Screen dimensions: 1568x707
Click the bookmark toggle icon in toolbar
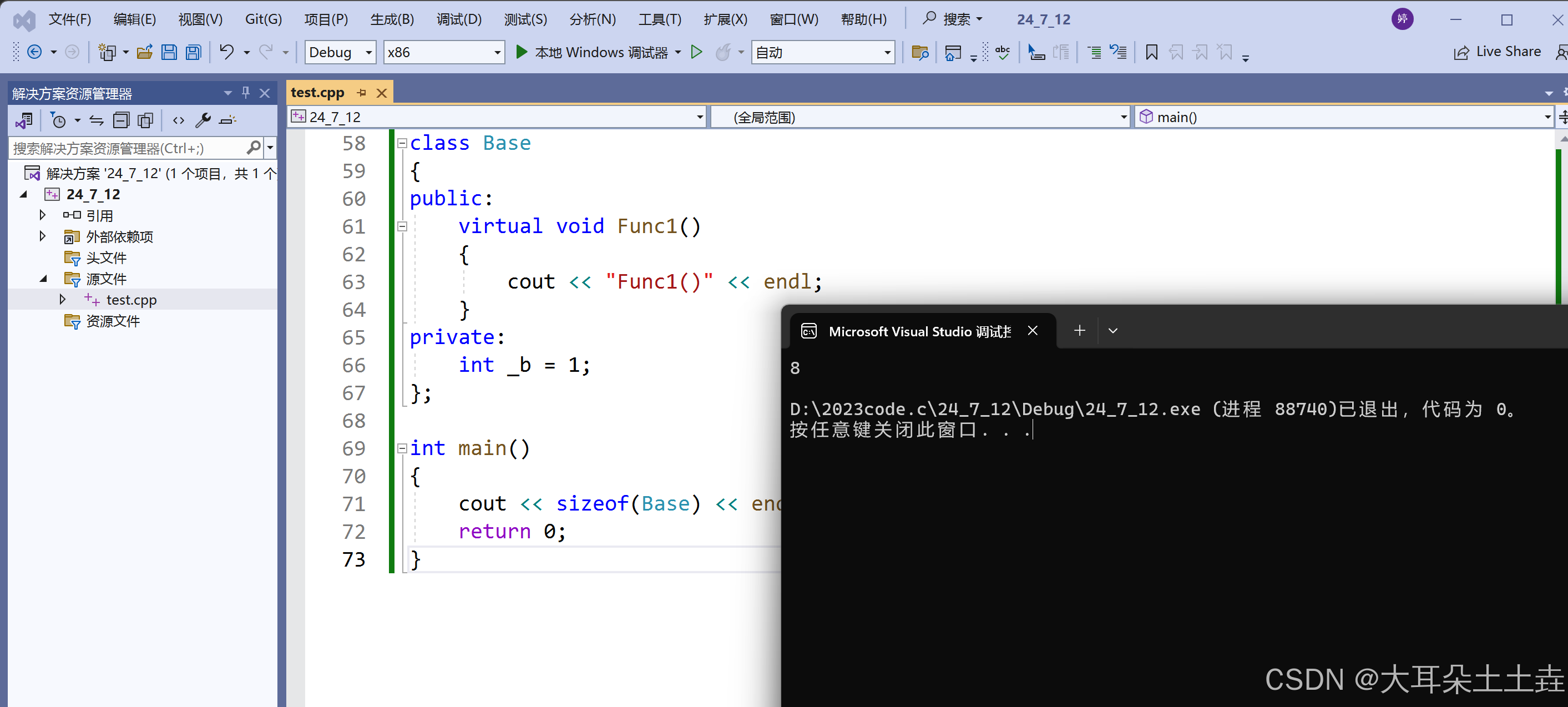(1151, 52)
